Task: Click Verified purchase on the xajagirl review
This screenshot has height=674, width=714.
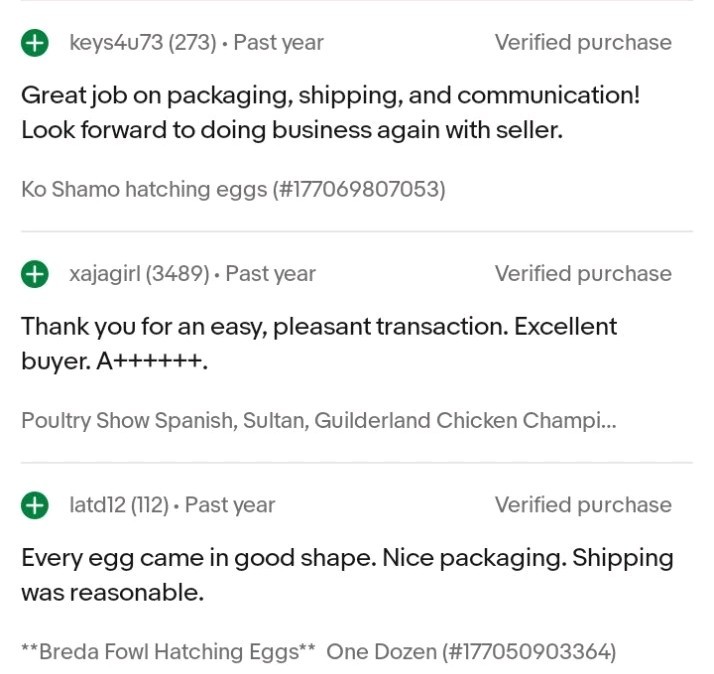Action: [x=583, y=274]
